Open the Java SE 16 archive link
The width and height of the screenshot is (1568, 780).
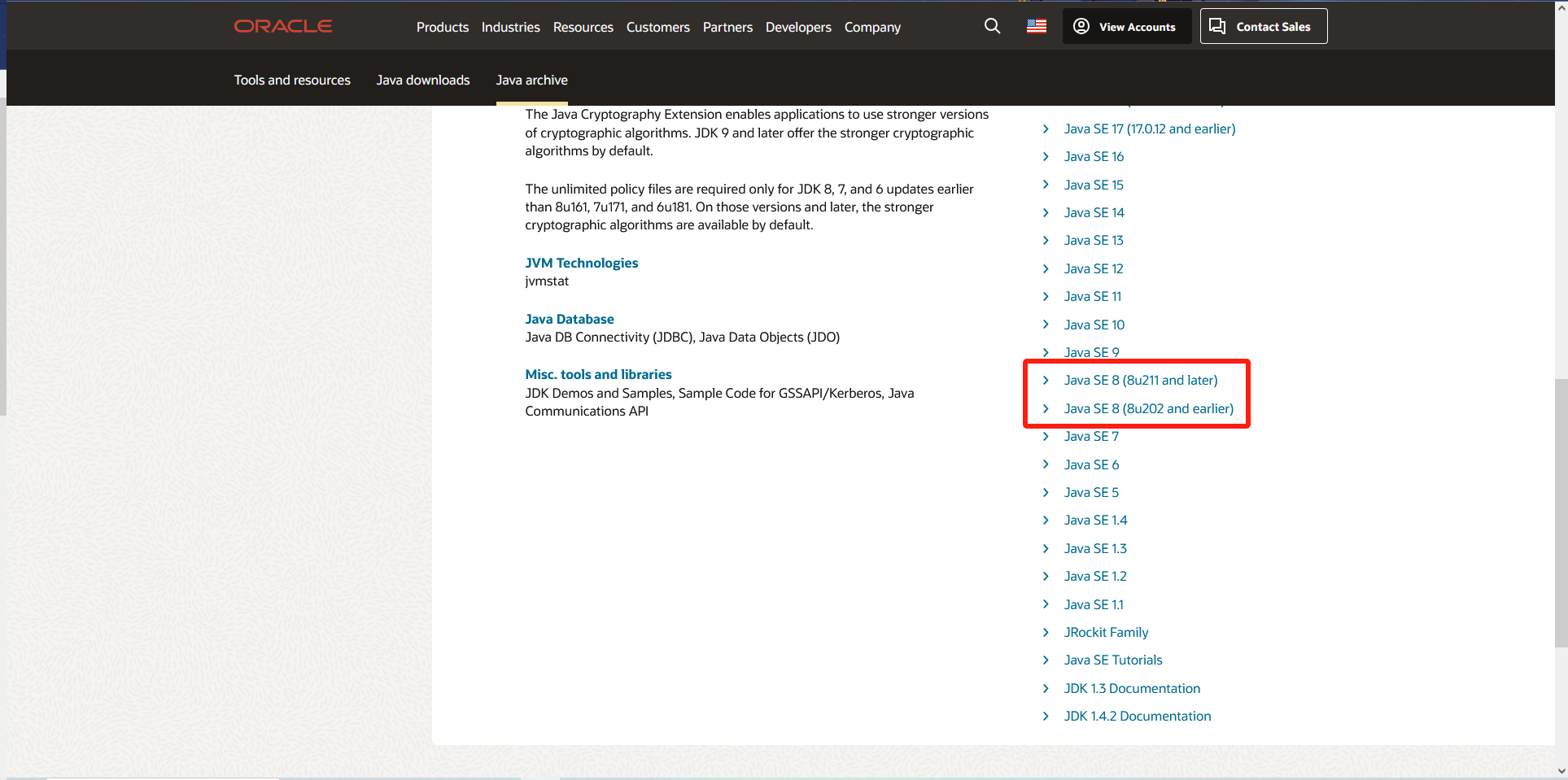coord(1094,156)
